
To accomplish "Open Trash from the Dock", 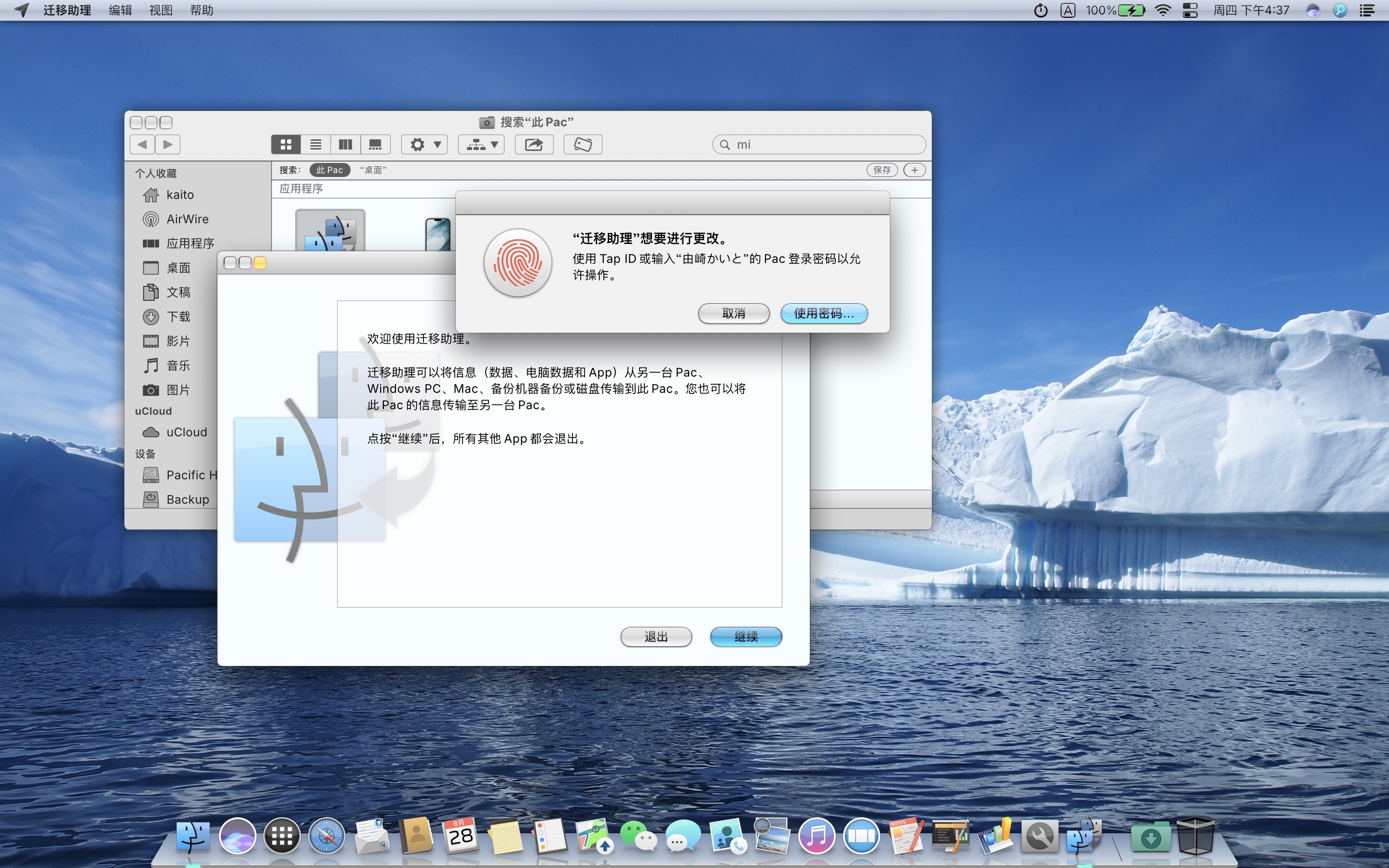I will [x=1195, y=837].
